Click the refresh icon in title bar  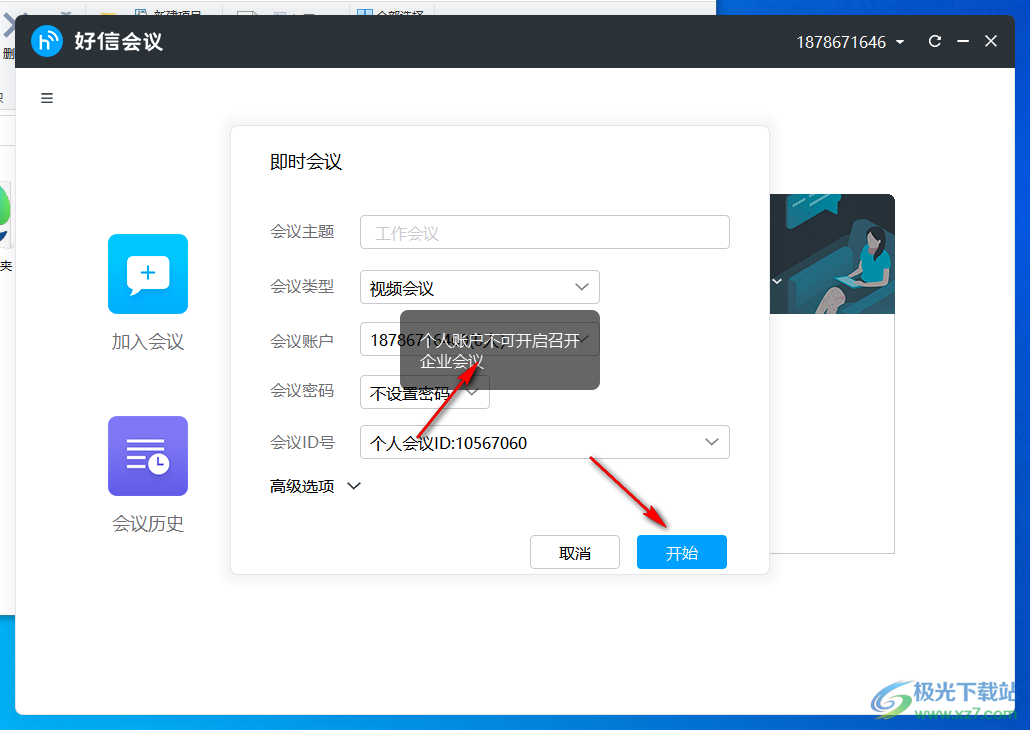(x=934, y=41)
